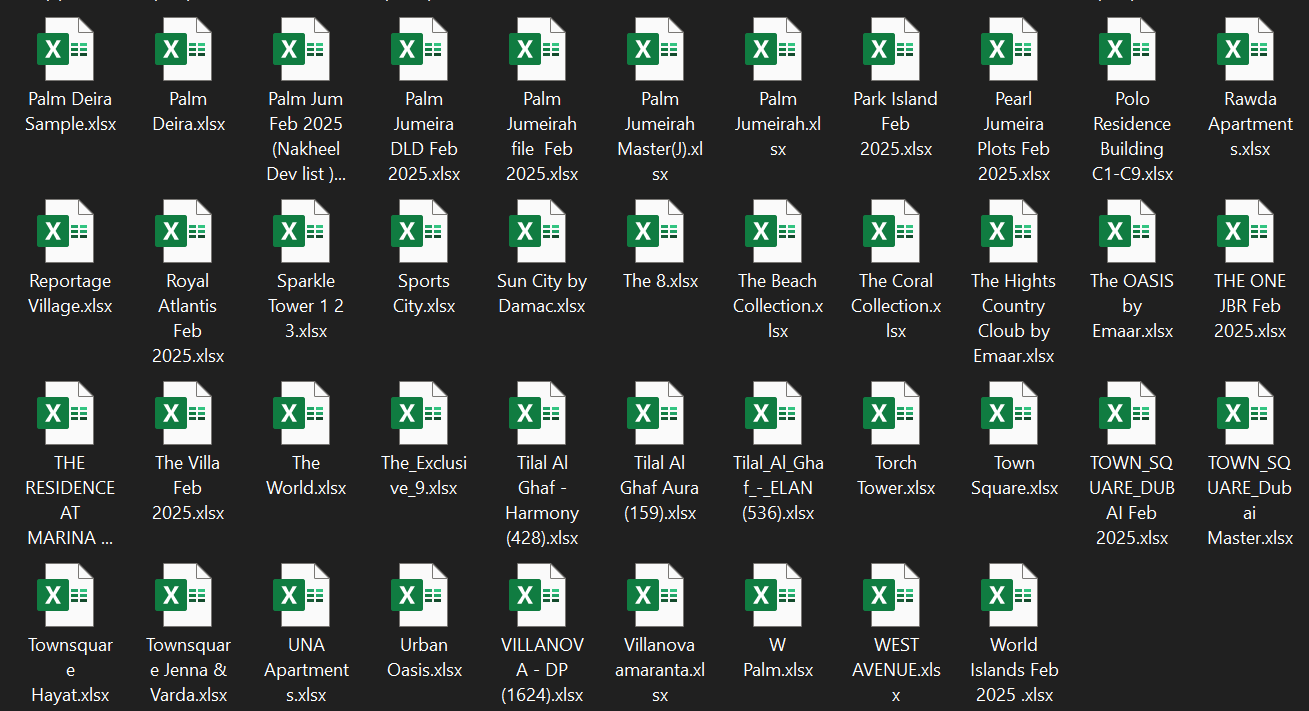
Task: Select the Sun City by Damac.xlsx label
Action: point(542,293)
